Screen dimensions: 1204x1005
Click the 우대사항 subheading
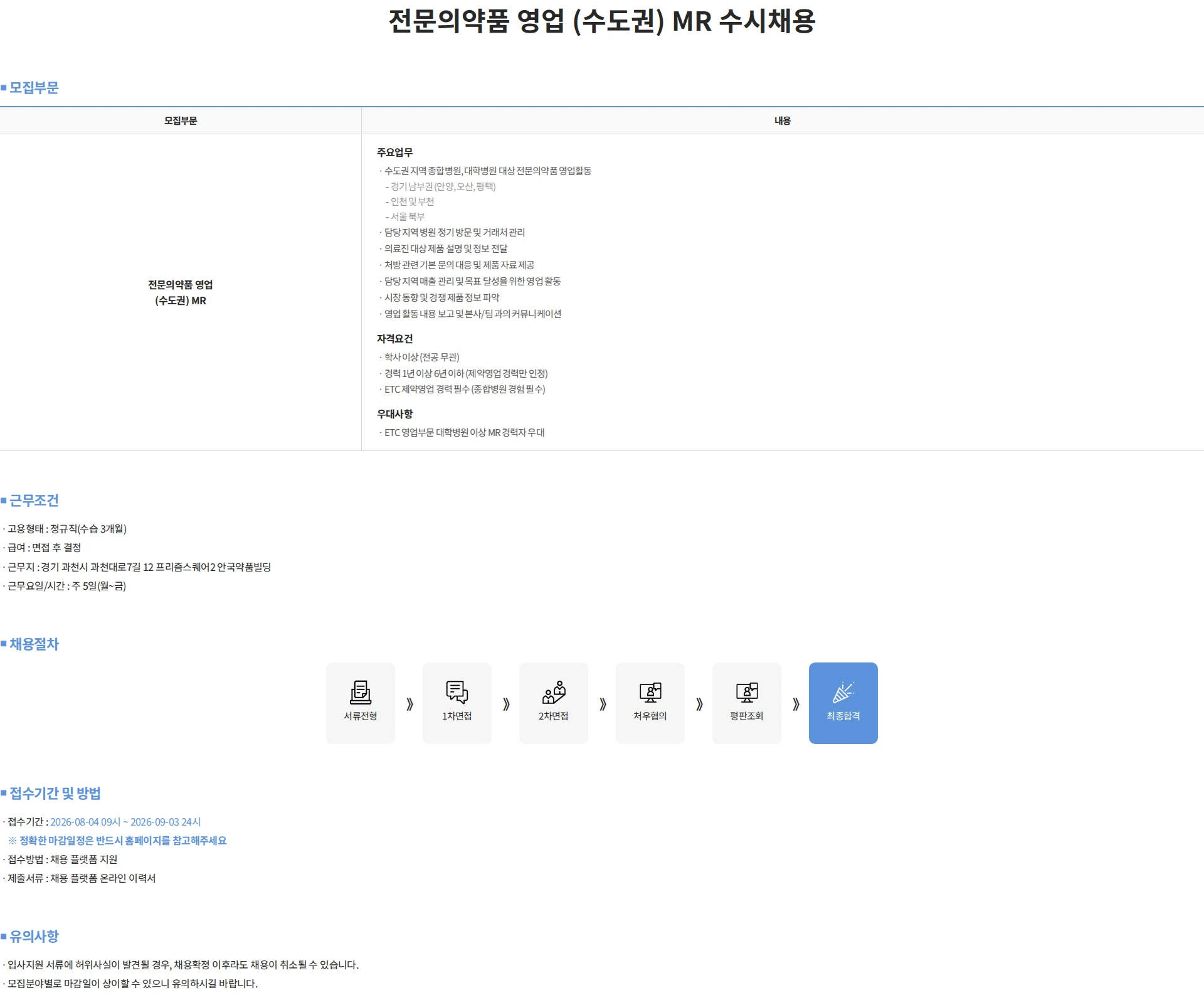coord(394,414)
